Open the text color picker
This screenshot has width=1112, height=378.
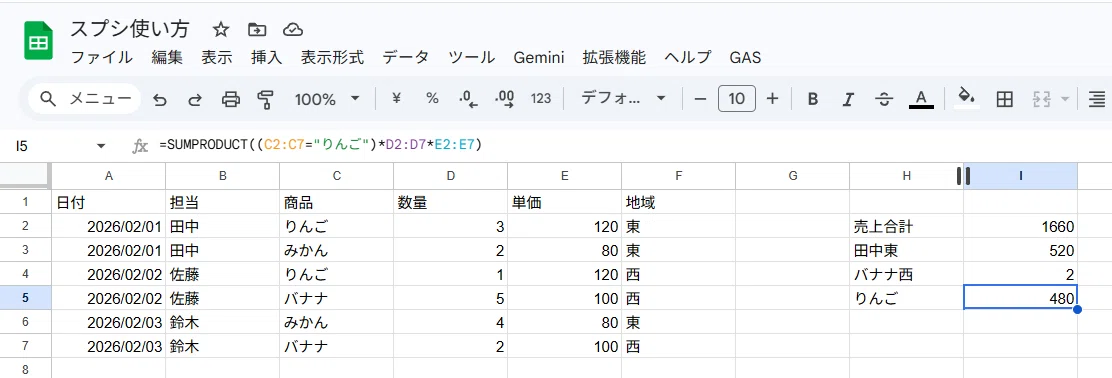click(x=921, y=99)
